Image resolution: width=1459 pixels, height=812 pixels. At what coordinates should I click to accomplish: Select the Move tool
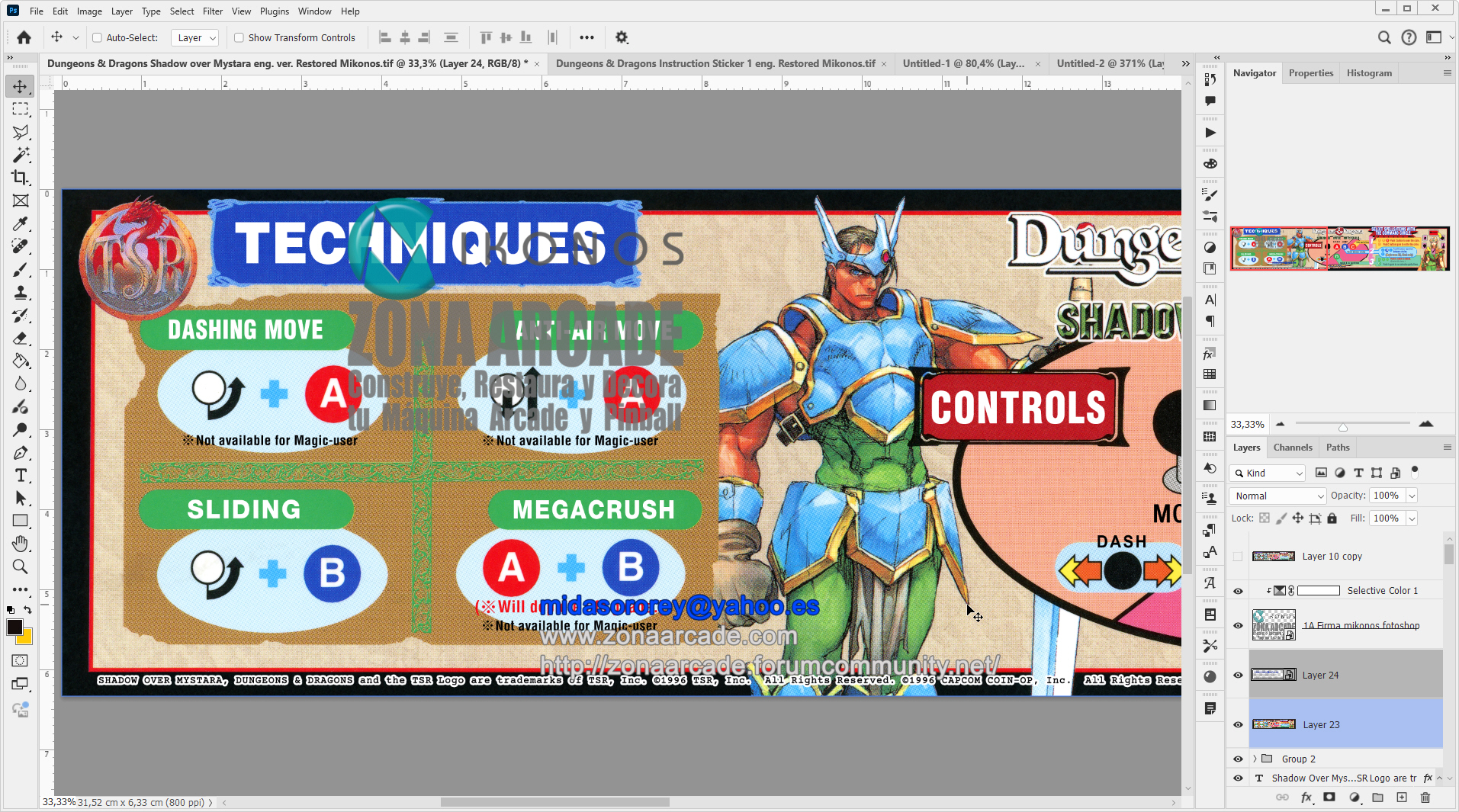[x=20, y=86]
